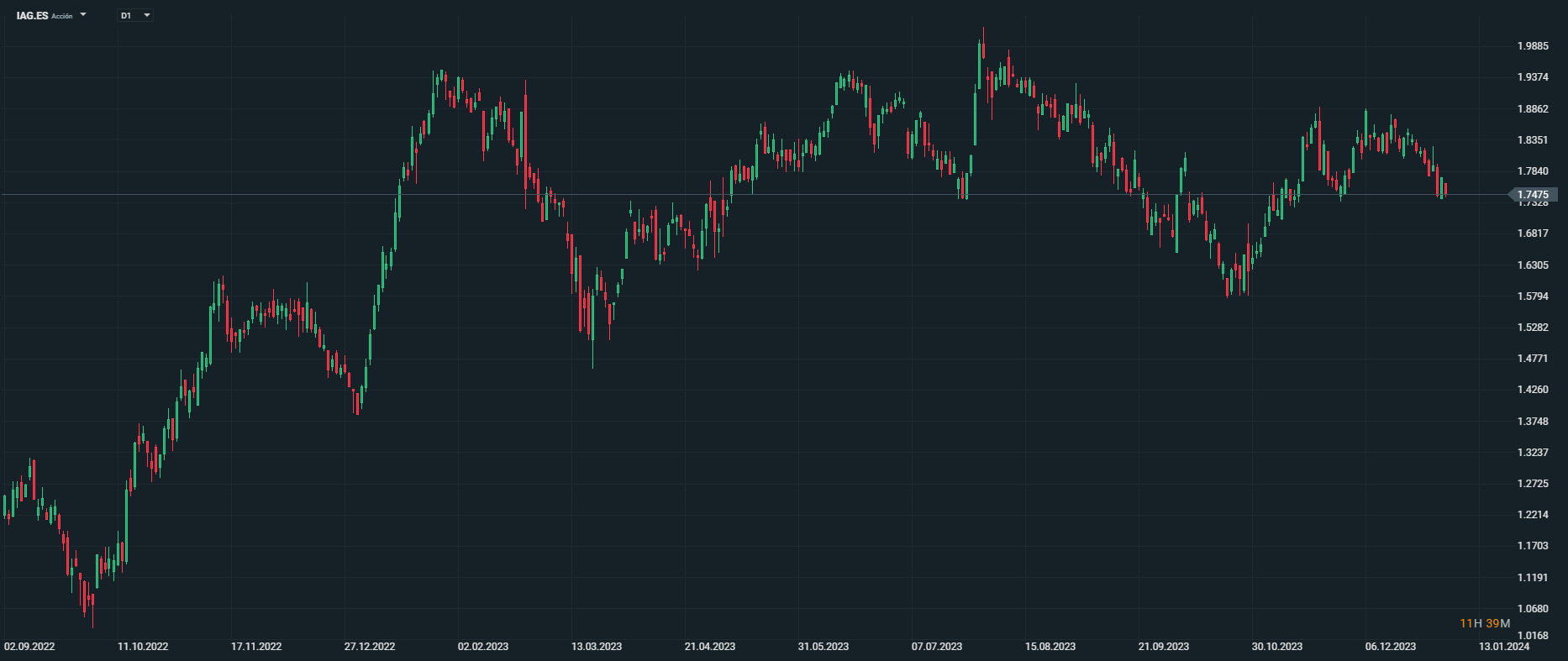Open the IAG.ES symbol dropdown arrow
This screenshot has height=661, width=1568.
[x=83, y=15]
